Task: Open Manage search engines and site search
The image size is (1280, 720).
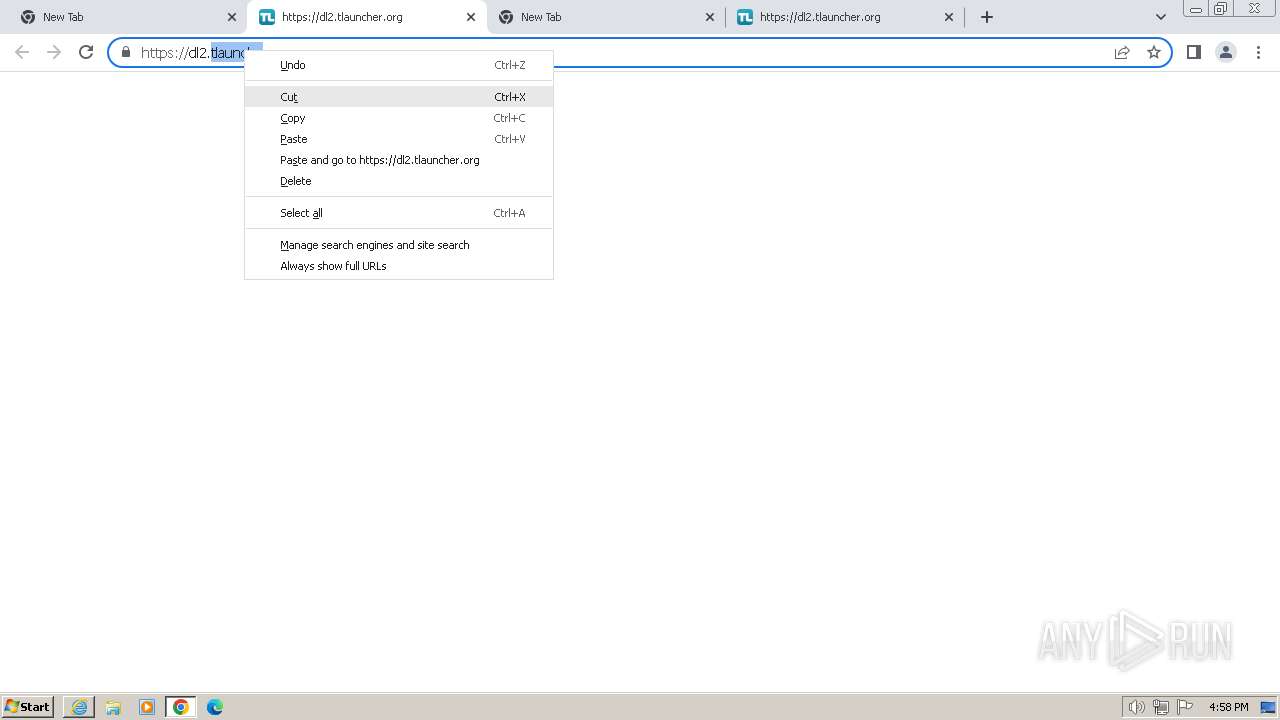Action: (399, 245)
